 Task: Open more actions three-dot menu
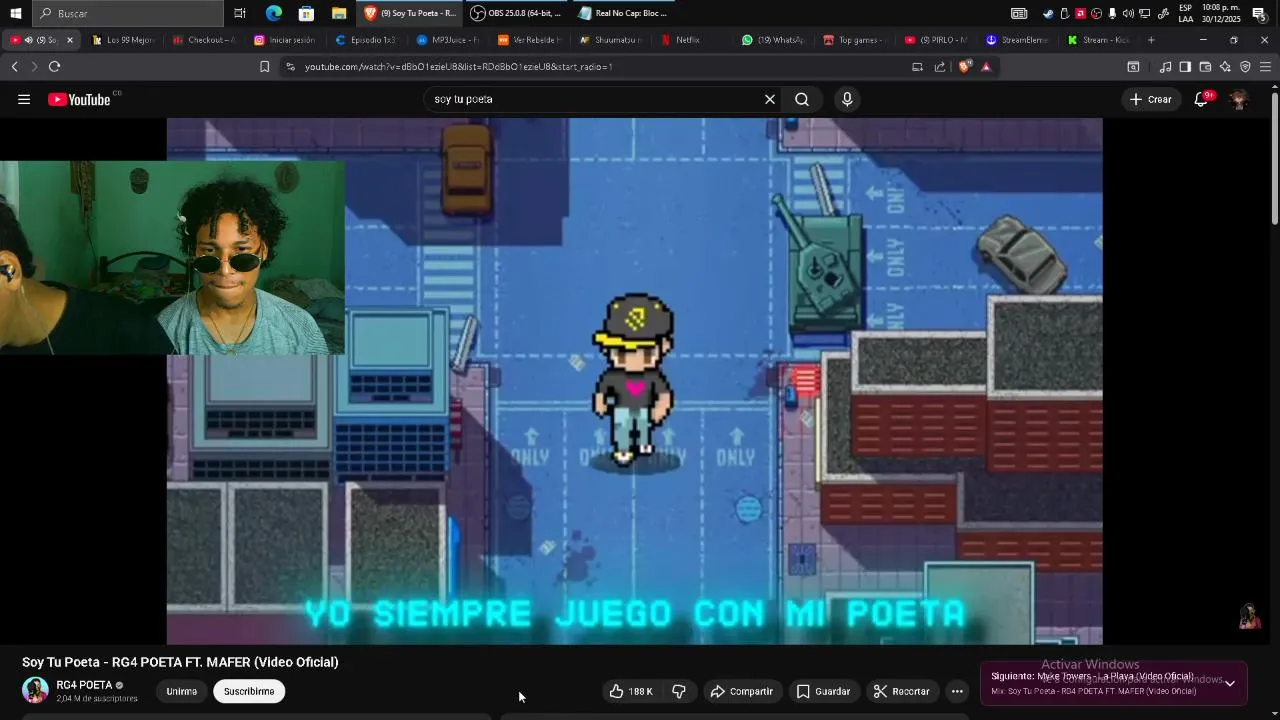[x=957, y=691]
